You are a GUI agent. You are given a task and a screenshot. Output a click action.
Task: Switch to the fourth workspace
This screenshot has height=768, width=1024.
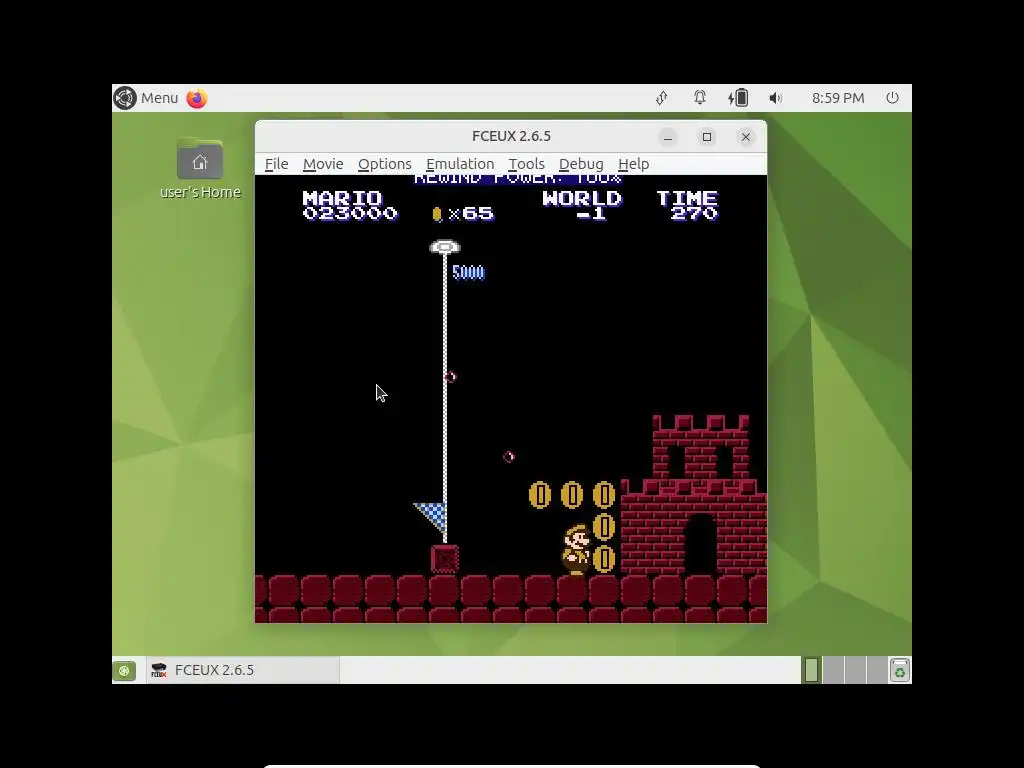[876, 670]
